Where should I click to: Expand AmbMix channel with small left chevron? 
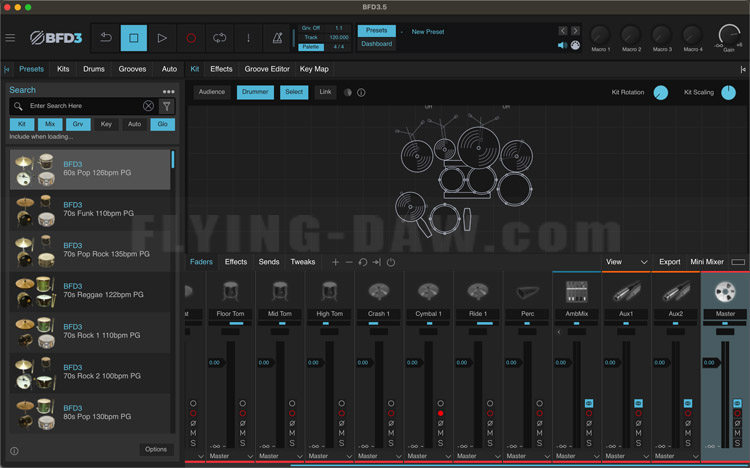[559, 332]
